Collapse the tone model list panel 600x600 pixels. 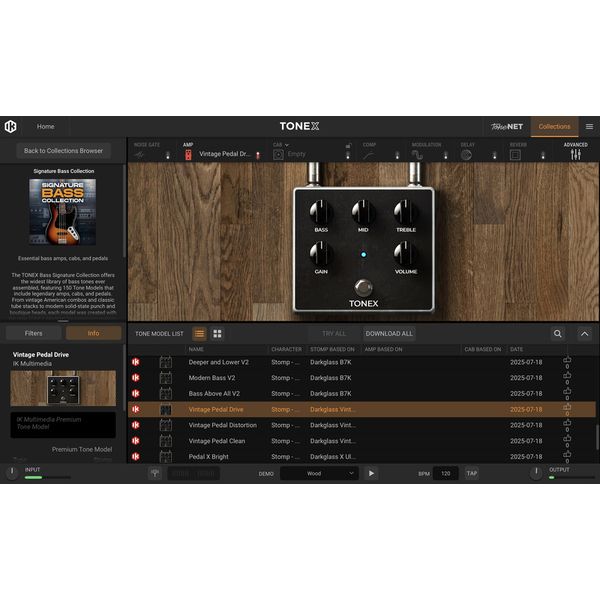click(x=585, y=333)
